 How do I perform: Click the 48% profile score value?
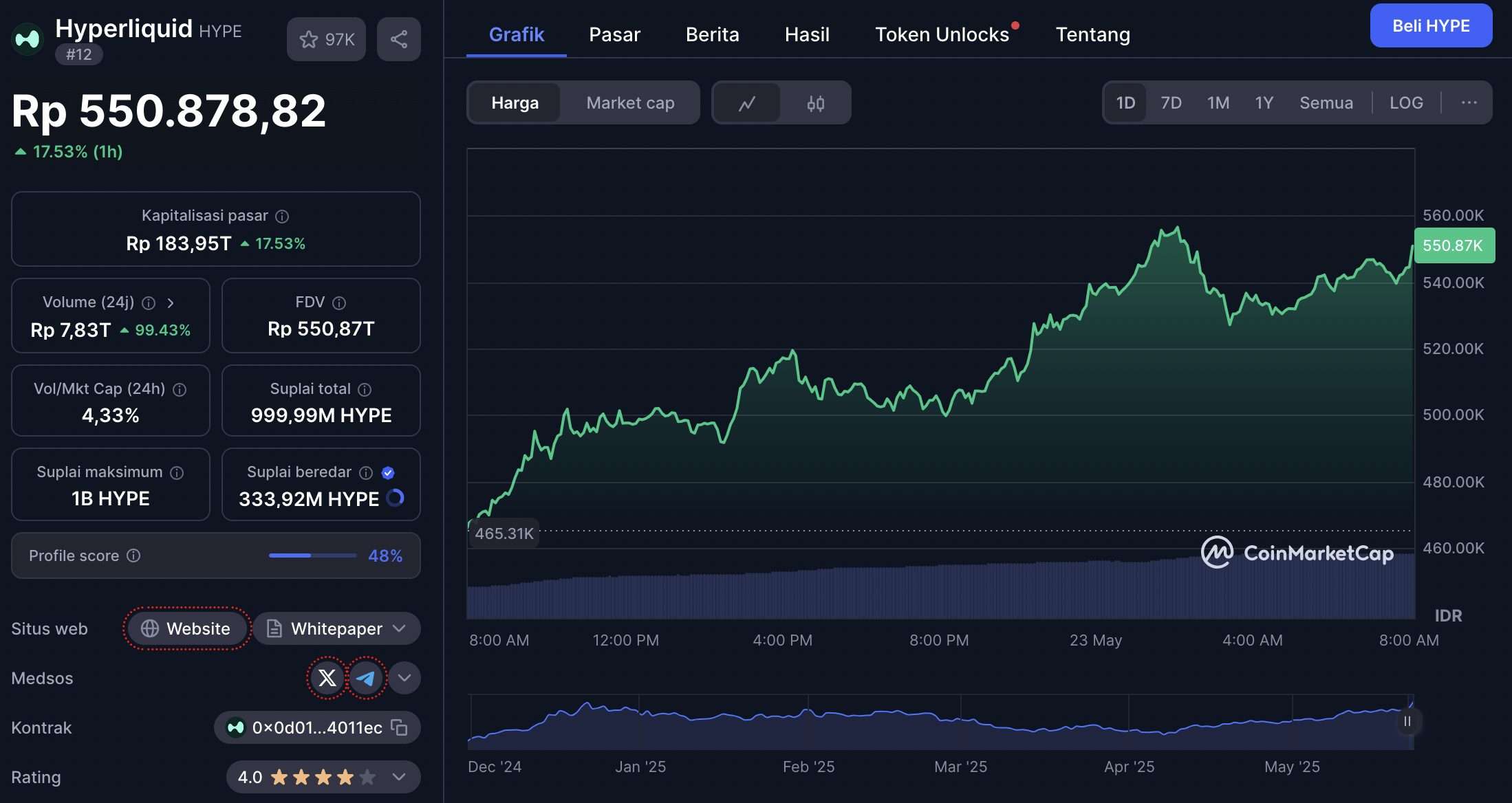tap(385, 555)
